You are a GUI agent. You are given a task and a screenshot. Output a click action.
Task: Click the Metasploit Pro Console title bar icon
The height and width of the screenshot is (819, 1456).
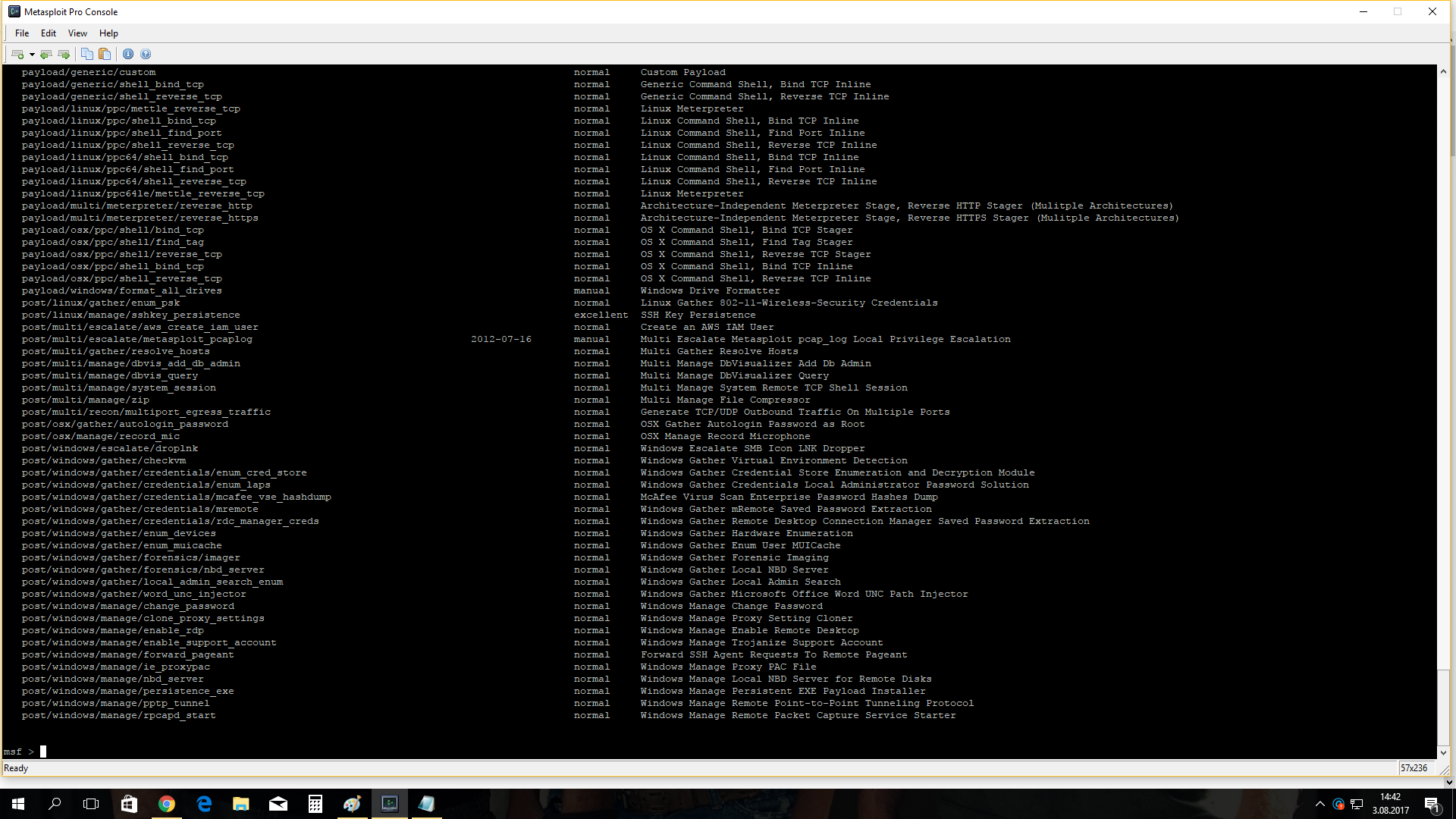14,11
